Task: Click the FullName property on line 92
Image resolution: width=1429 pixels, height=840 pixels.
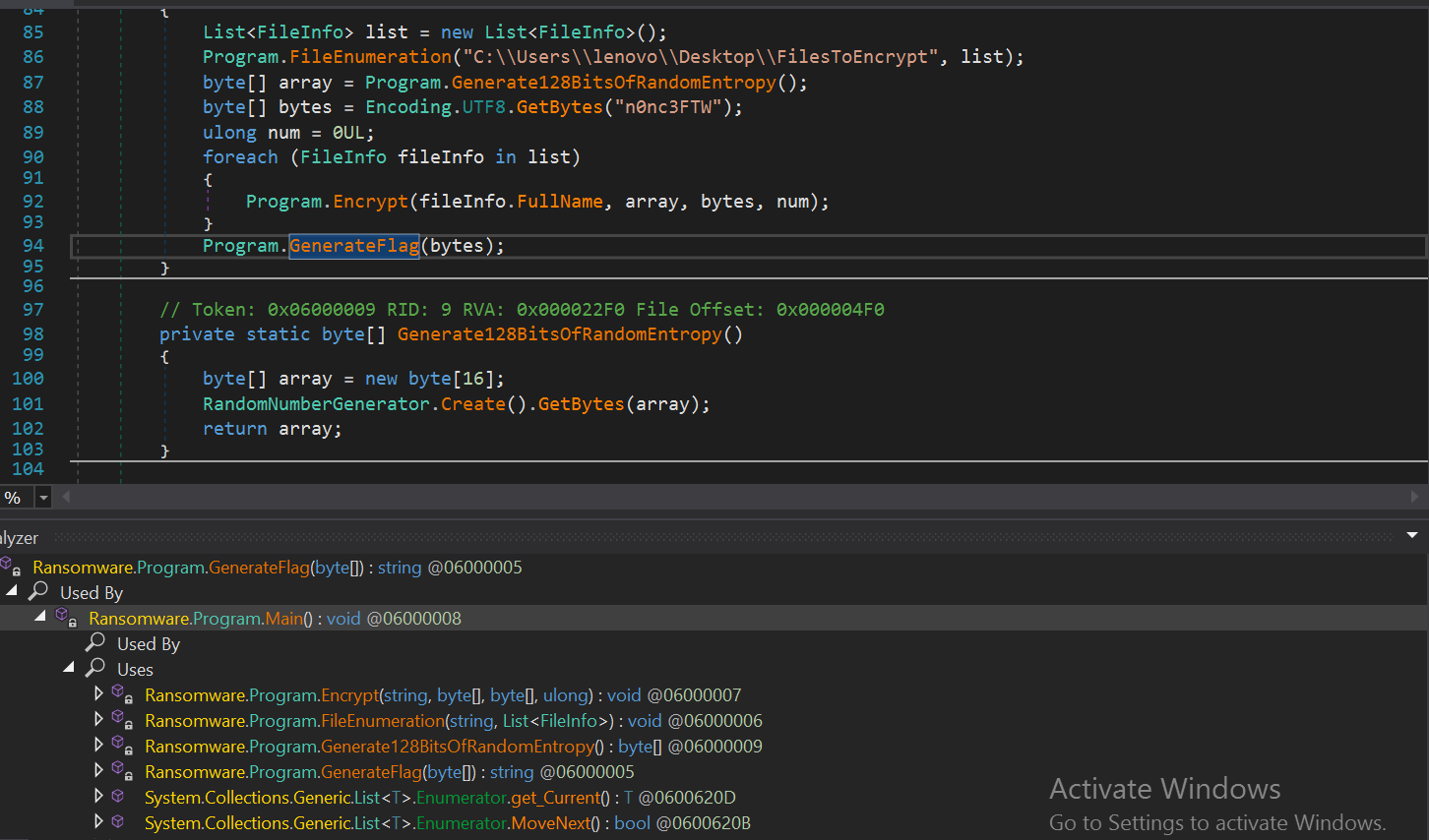Action: pos(560,202)
